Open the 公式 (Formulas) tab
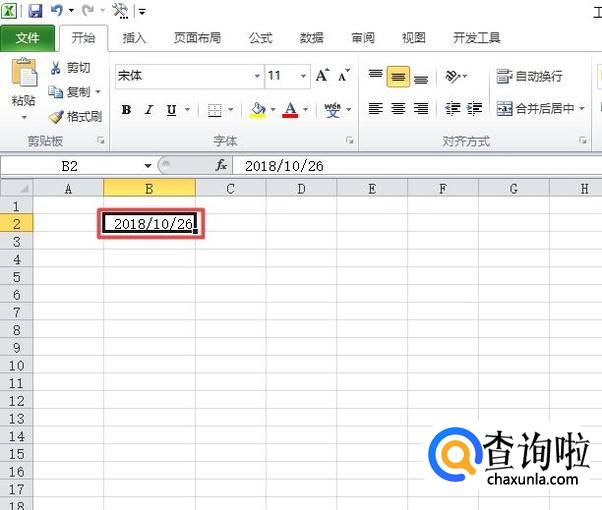 tap(260, 38)
